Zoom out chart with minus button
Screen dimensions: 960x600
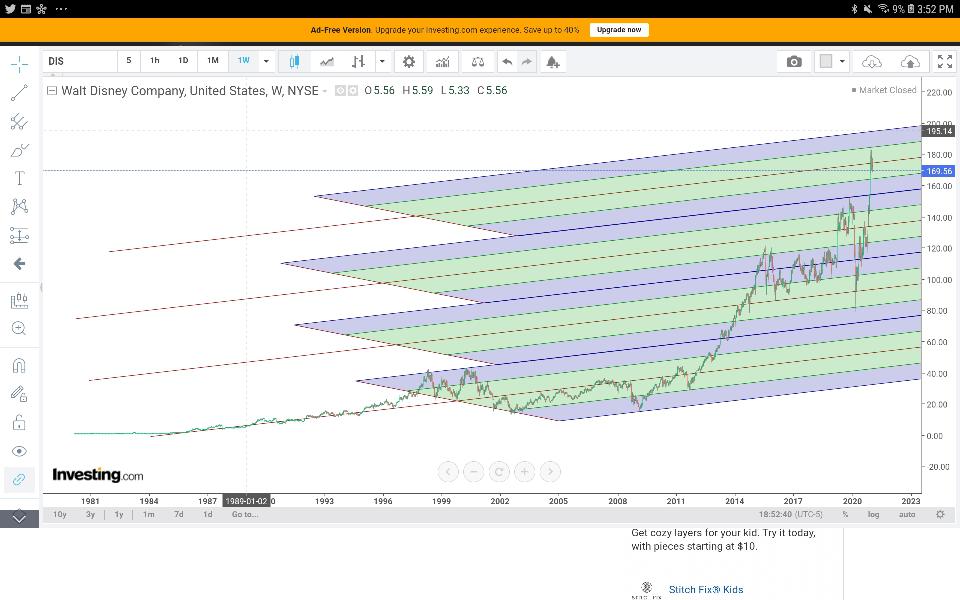coord(473,471)
